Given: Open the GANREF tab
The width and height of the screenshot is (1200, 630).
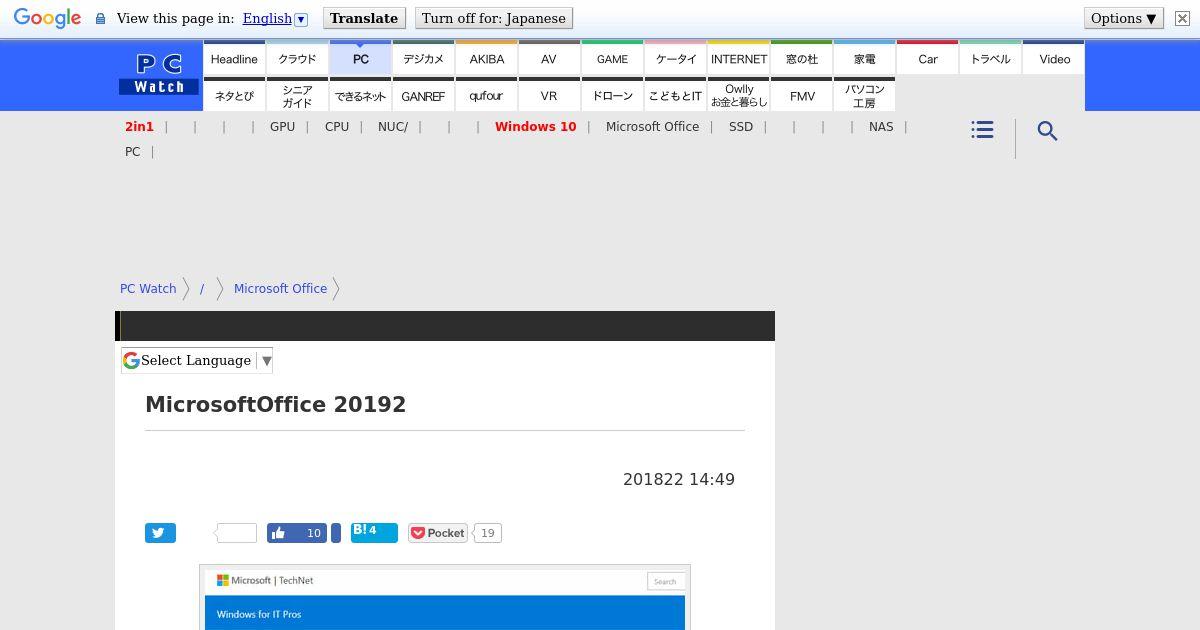Looking at the screenshot, I should [x=423, y=95].
